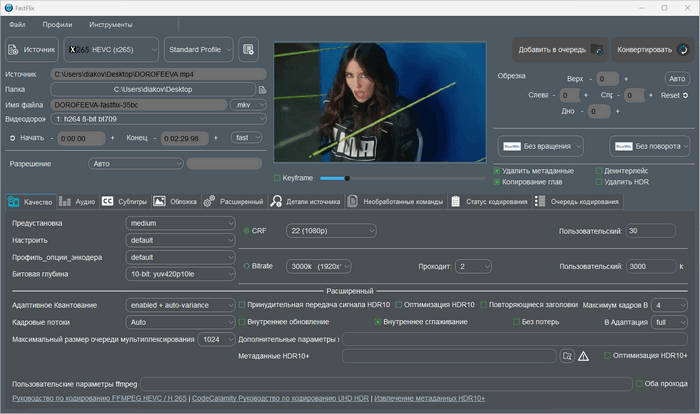Open the CRF 22 (1080p) dropdown

(331, 231)
